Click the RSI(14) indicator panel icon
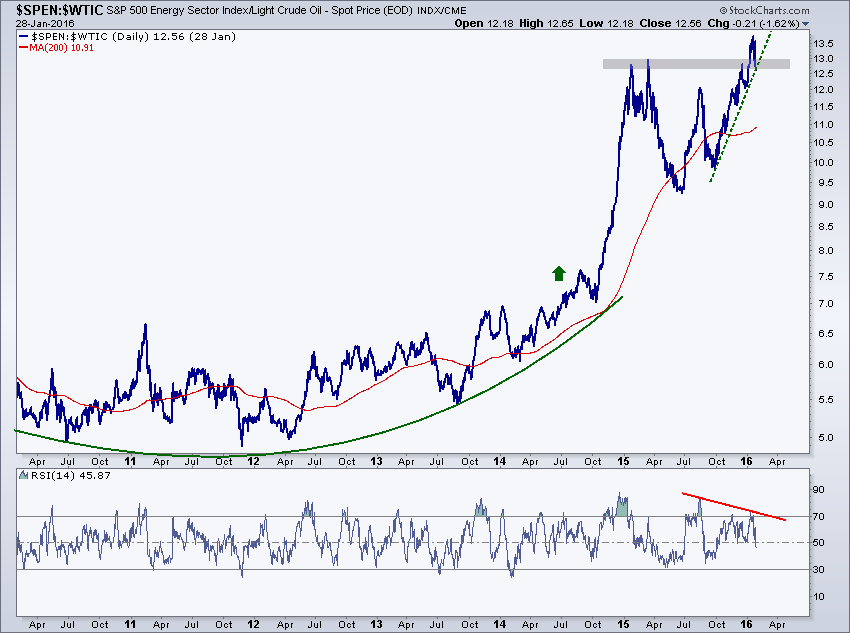The height and width of the screenshot is (633, 850). (24, 475)
